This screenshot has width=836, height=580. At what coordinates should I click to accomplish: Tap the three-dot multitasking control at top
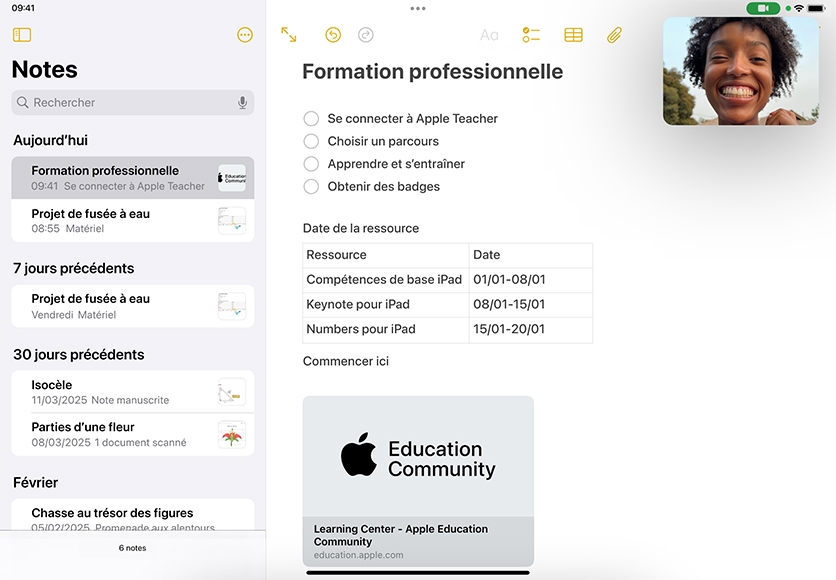418,9
